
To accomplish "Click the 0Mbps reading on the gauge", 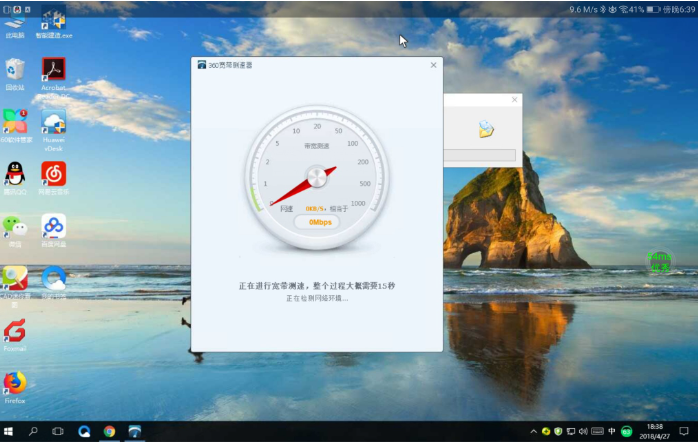I will click(x=320, y=222).
